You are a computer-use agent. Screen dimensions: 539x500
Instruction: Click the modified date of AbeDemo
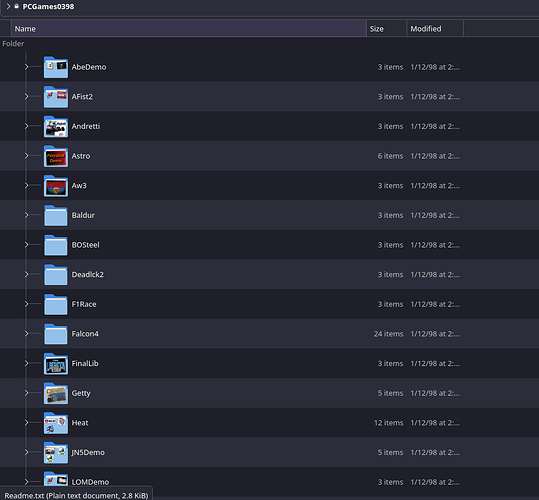pyautogui.click(x=435, y=67)
